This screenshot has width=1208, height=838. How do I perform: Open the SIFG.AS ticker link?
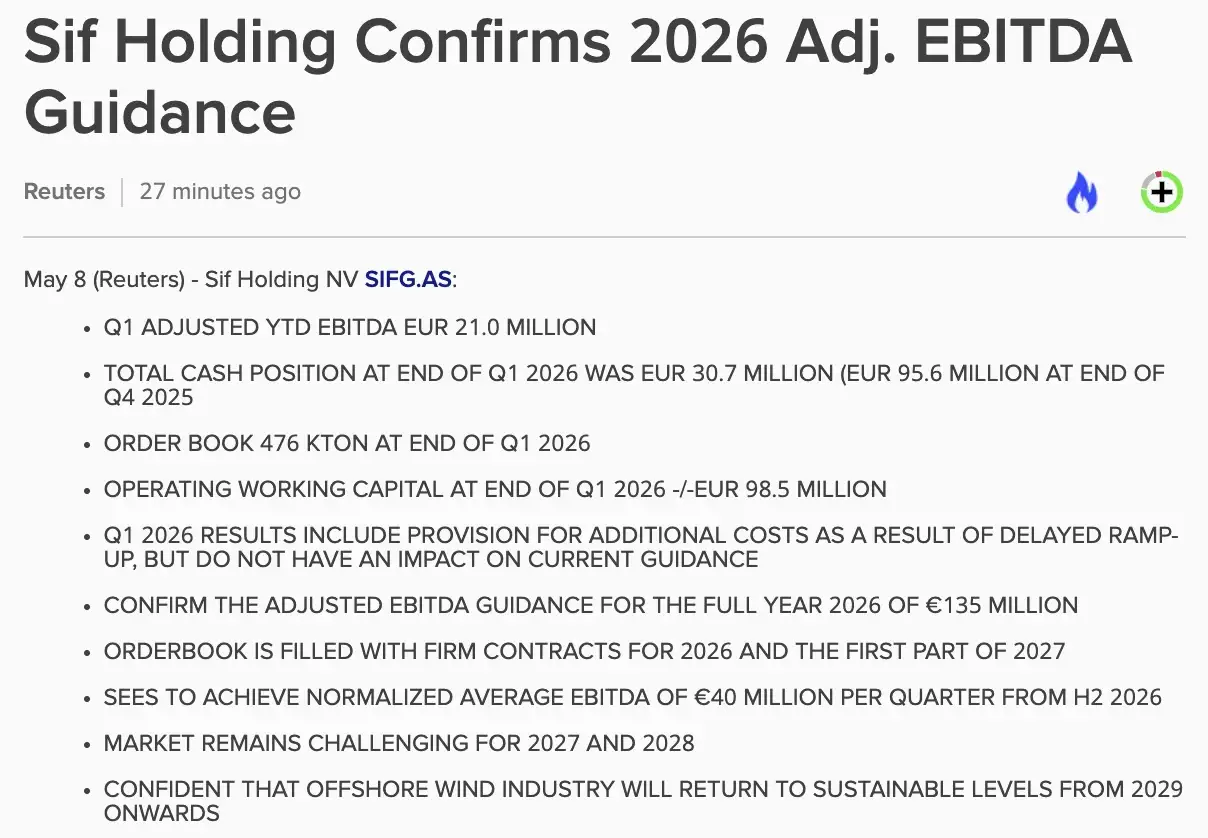tap(408, 279)
